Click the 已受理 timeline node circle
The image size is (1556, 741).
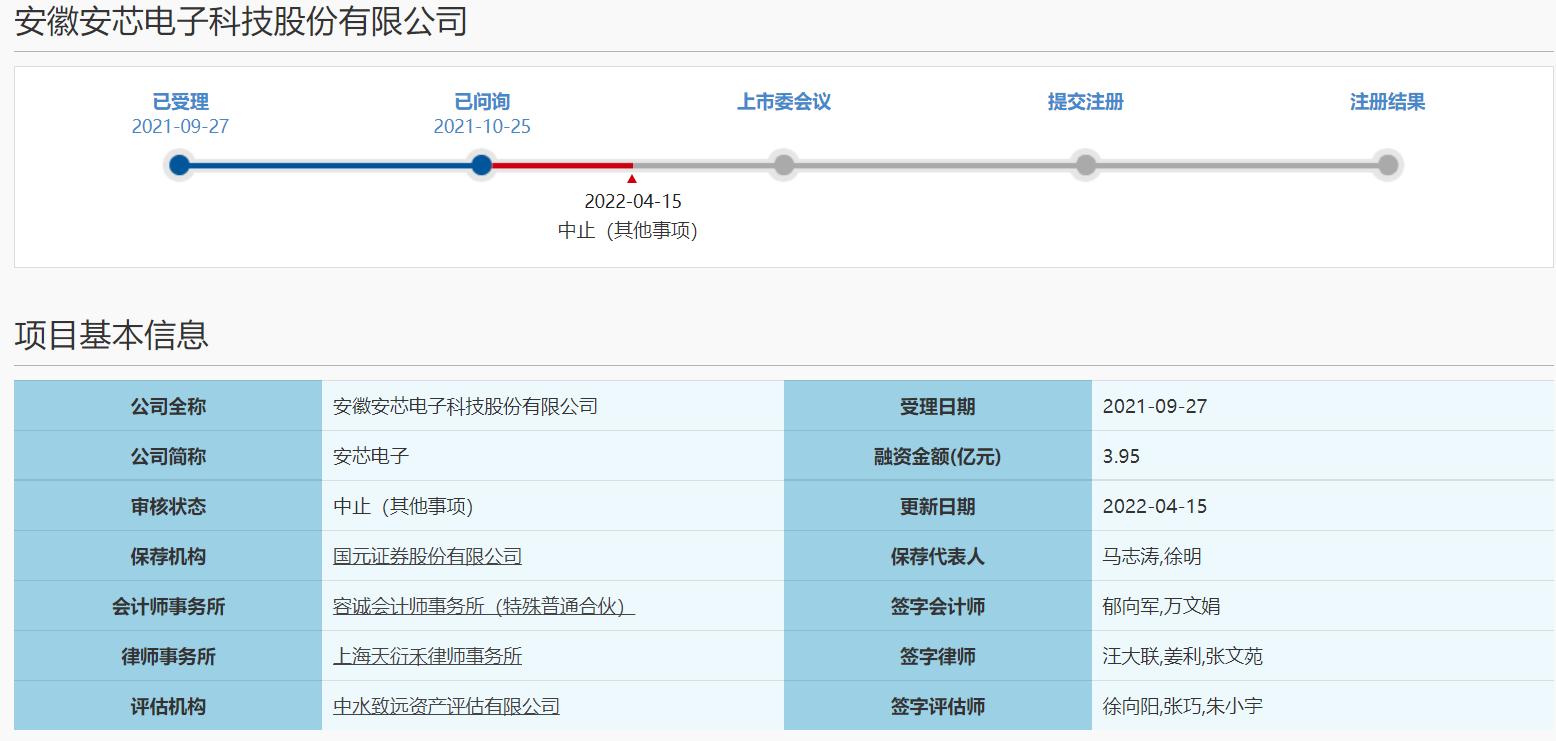coord(180,165)
